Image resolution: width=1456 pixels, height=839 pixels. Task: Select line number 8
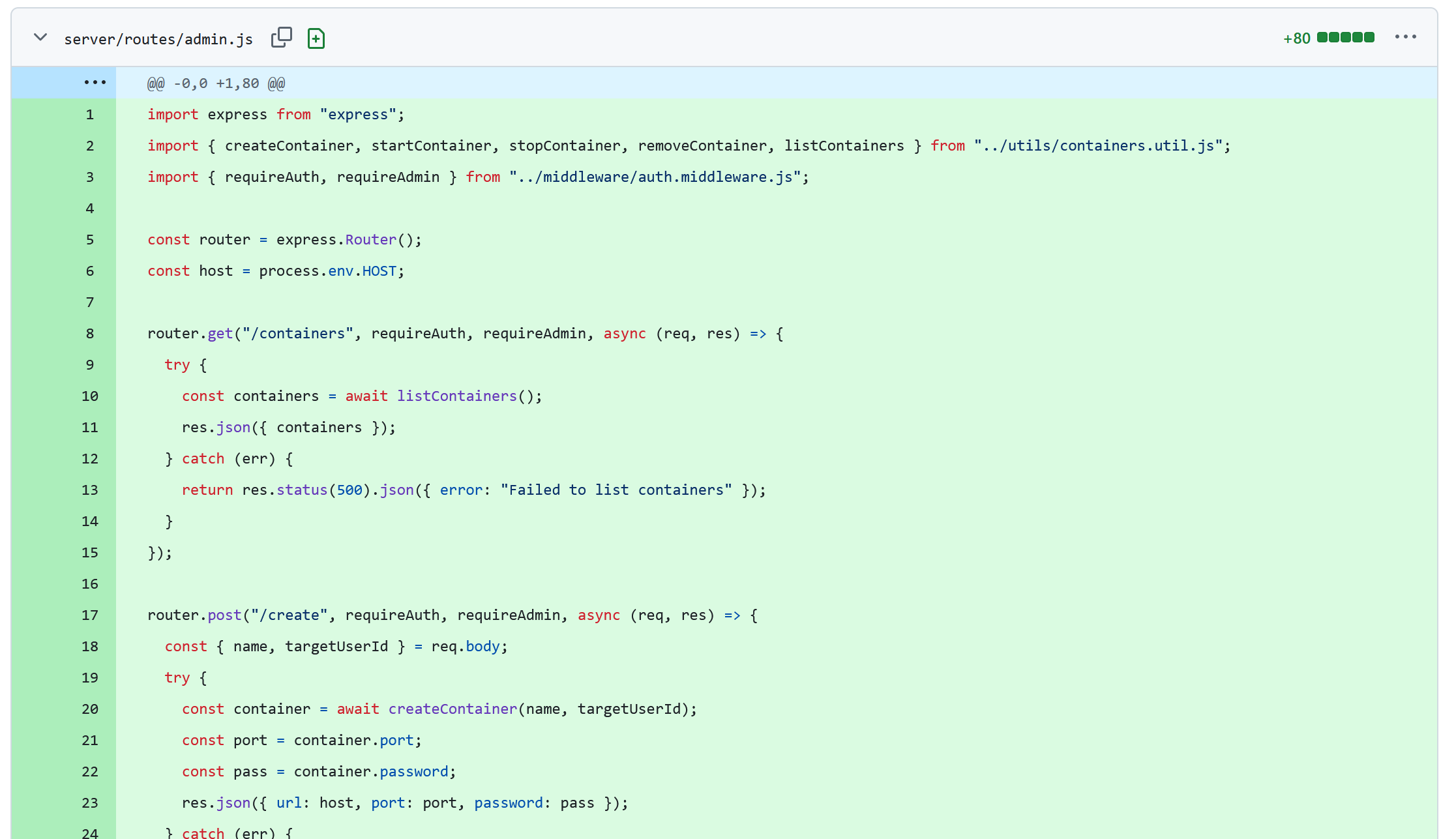[90, 334]
